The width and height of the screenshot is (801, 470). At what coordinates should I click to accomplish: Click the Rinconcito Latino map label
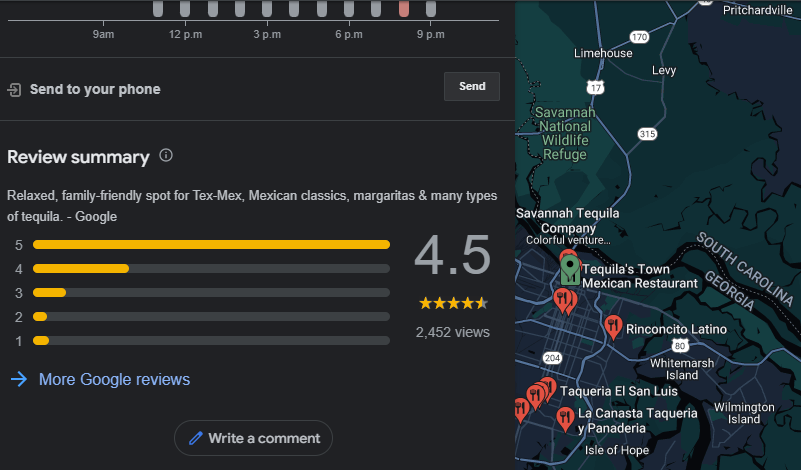click(676, 329)
